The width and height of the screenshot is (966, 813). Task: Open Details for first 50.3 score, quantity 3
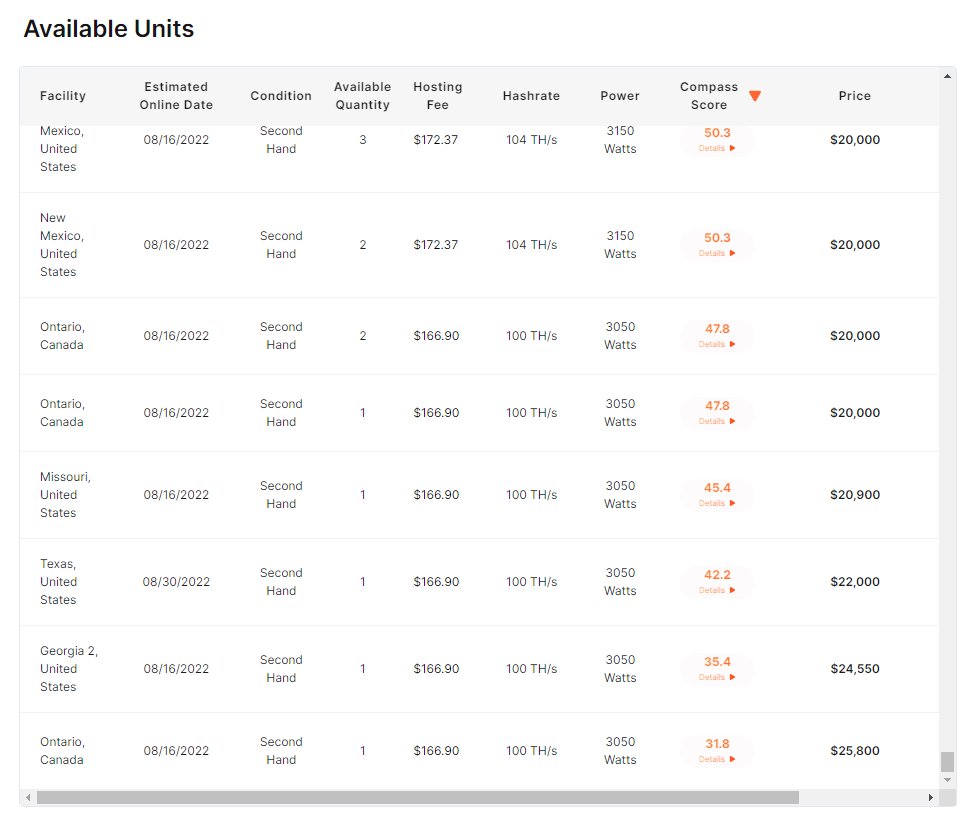[716, 148]
